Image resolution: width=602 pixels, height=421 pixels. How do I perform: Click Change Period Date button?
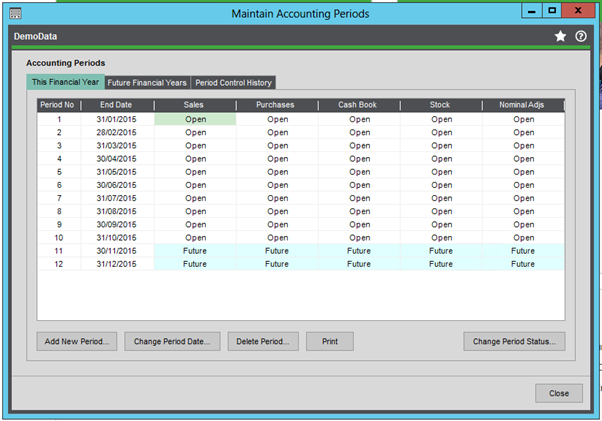172,342
